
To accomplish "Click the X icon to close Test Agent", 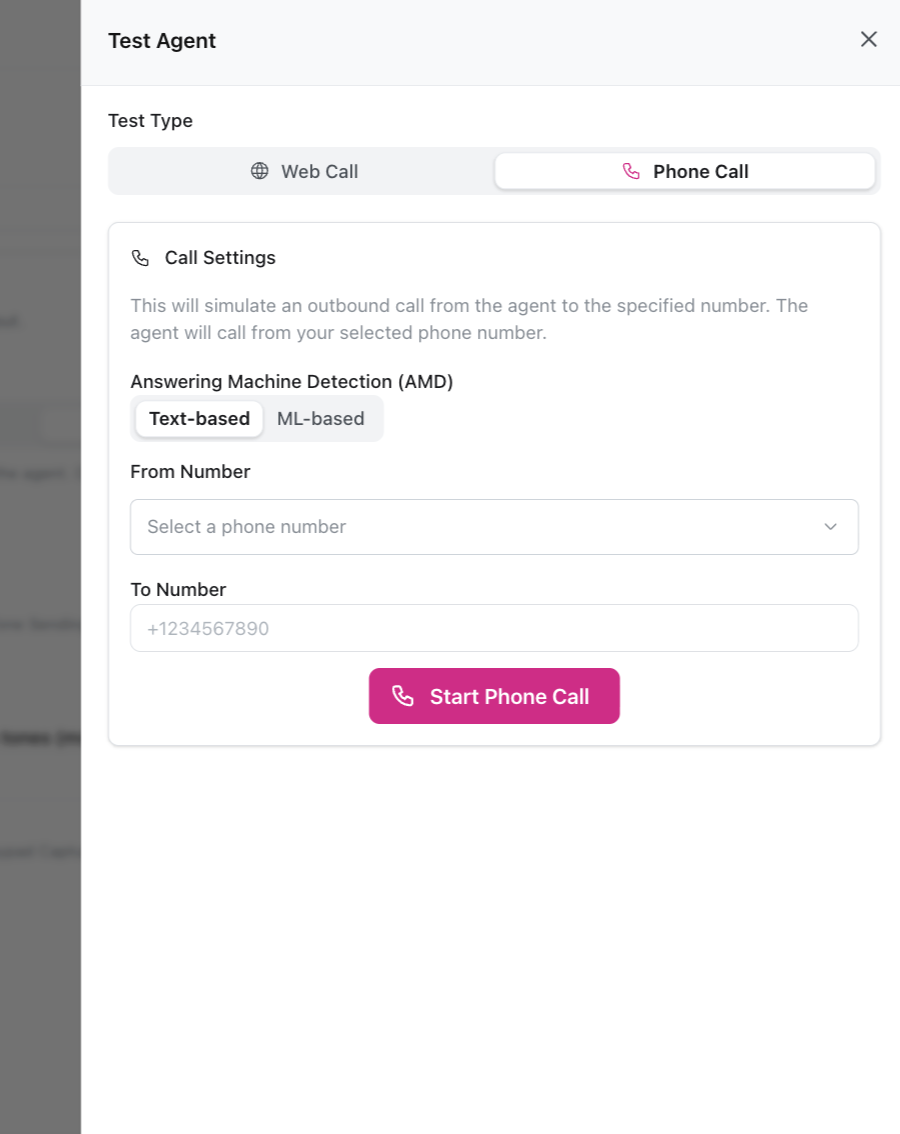I will pyautogui.click(x=868, y=39).
